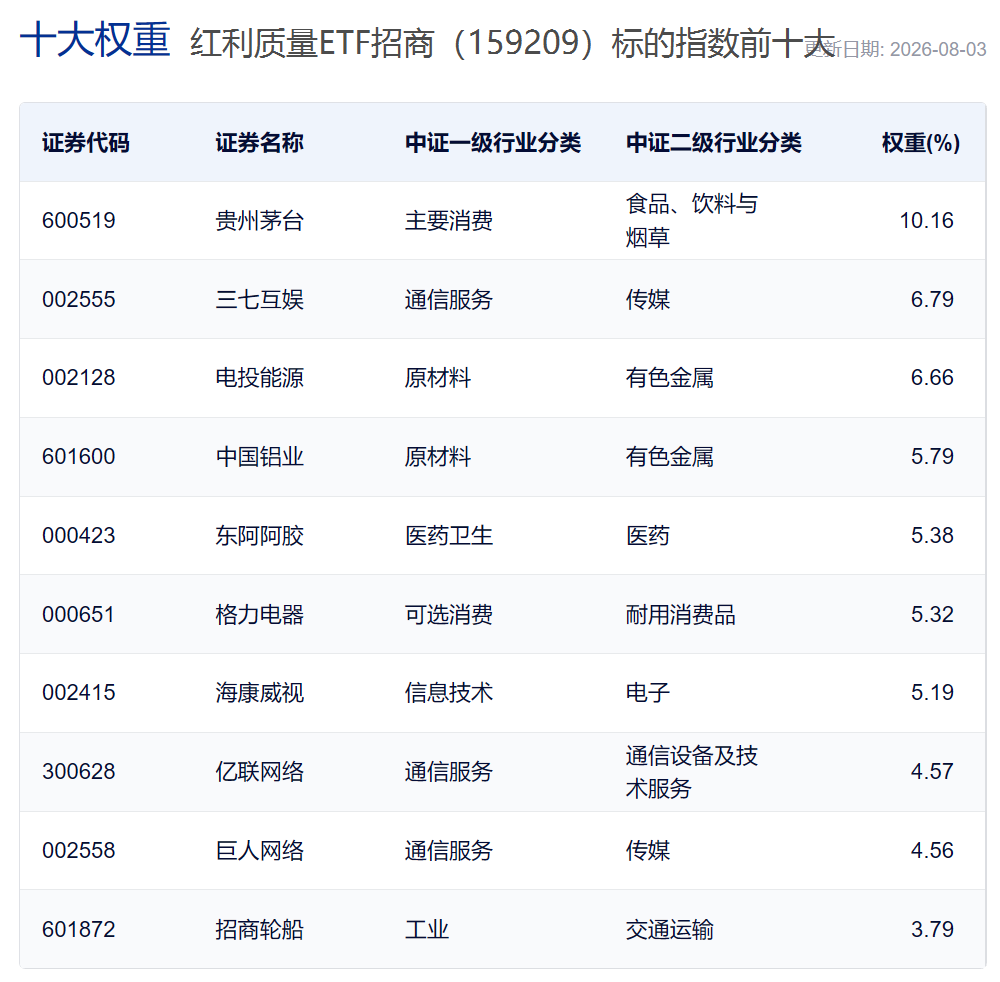Select stock code 600519
The height and width of the screenshot is (982, 1000).
pos(79,221)
